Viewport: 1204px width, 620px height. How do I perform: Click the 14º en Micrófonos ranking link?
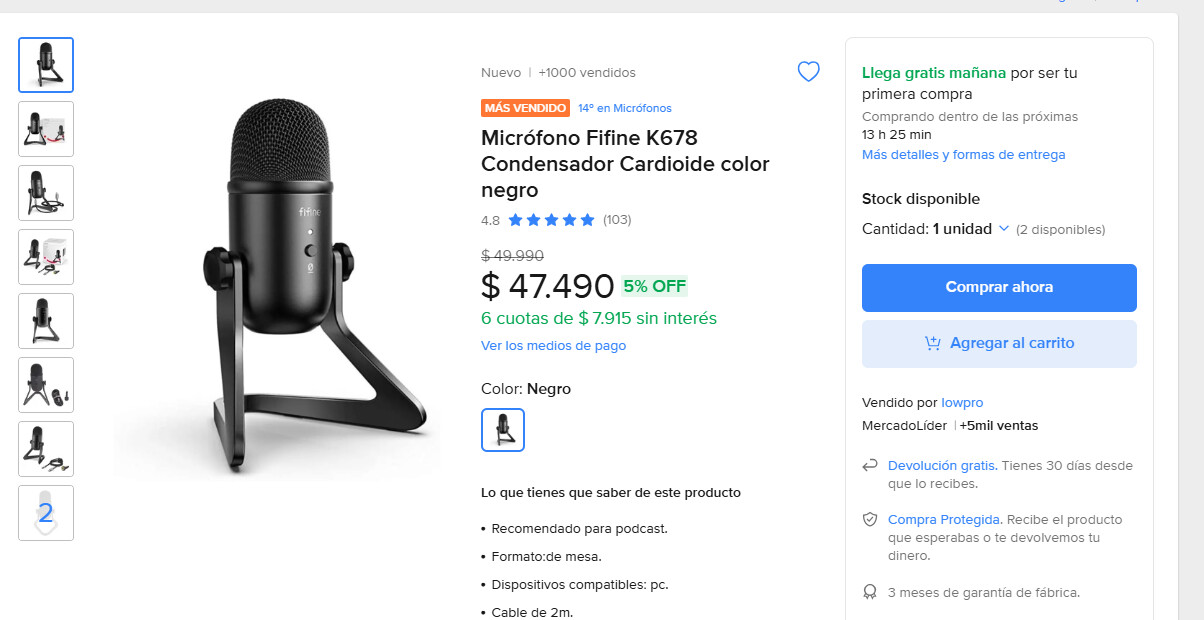click(x=625, y=108)
